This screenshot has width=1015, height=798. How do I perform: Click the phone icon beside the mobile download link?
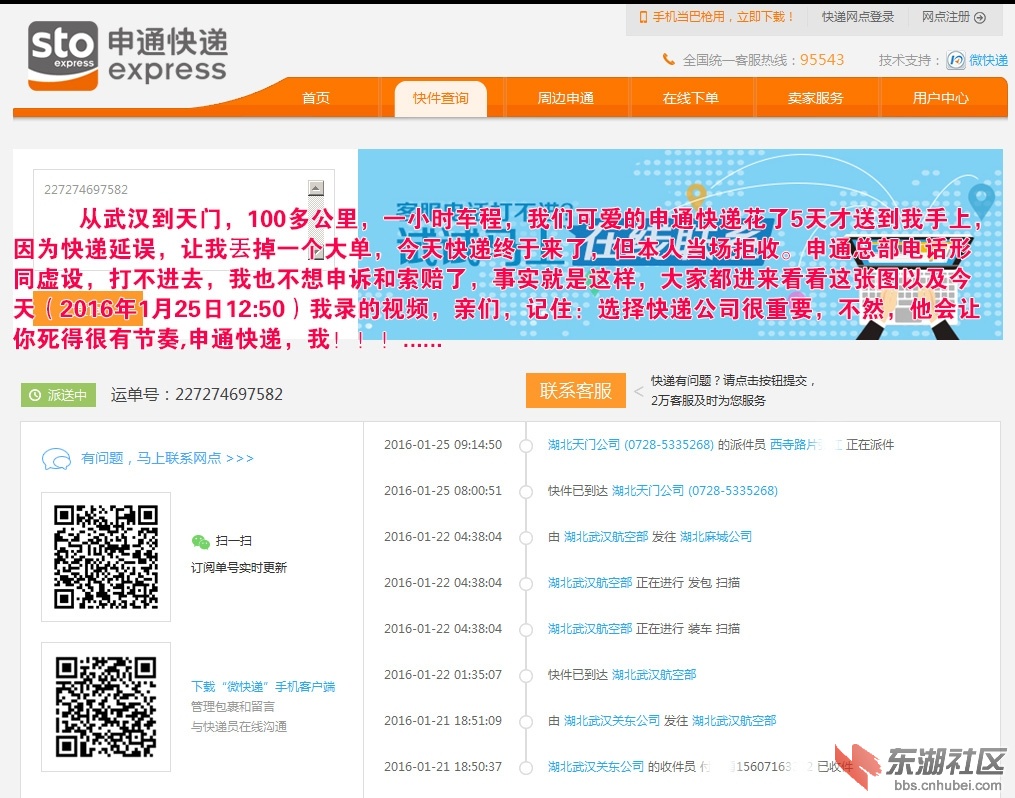pyautogui.click(x=643, y=17)
